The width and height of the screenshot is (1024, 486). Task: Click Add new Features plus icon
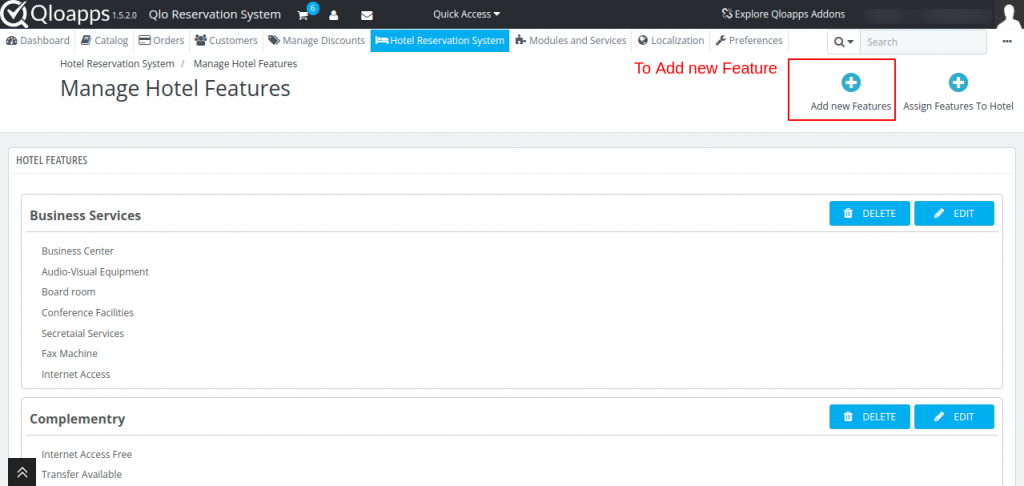point(850,83)
